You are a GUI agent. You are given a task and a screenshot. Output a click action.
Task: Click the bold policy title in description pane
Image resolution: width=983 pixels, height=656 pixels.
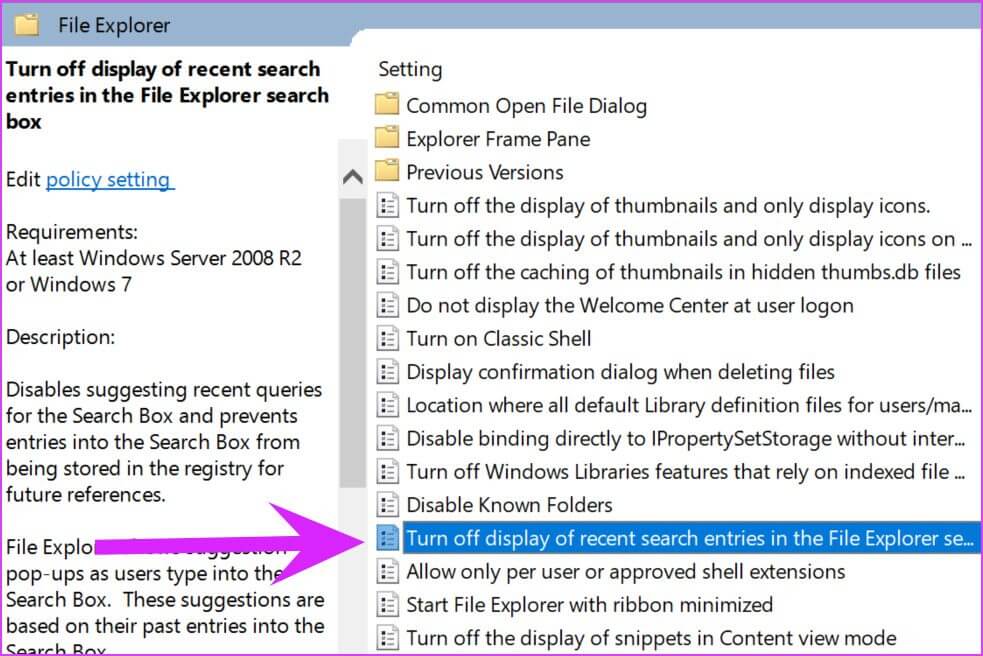click(x=167, y=95)
